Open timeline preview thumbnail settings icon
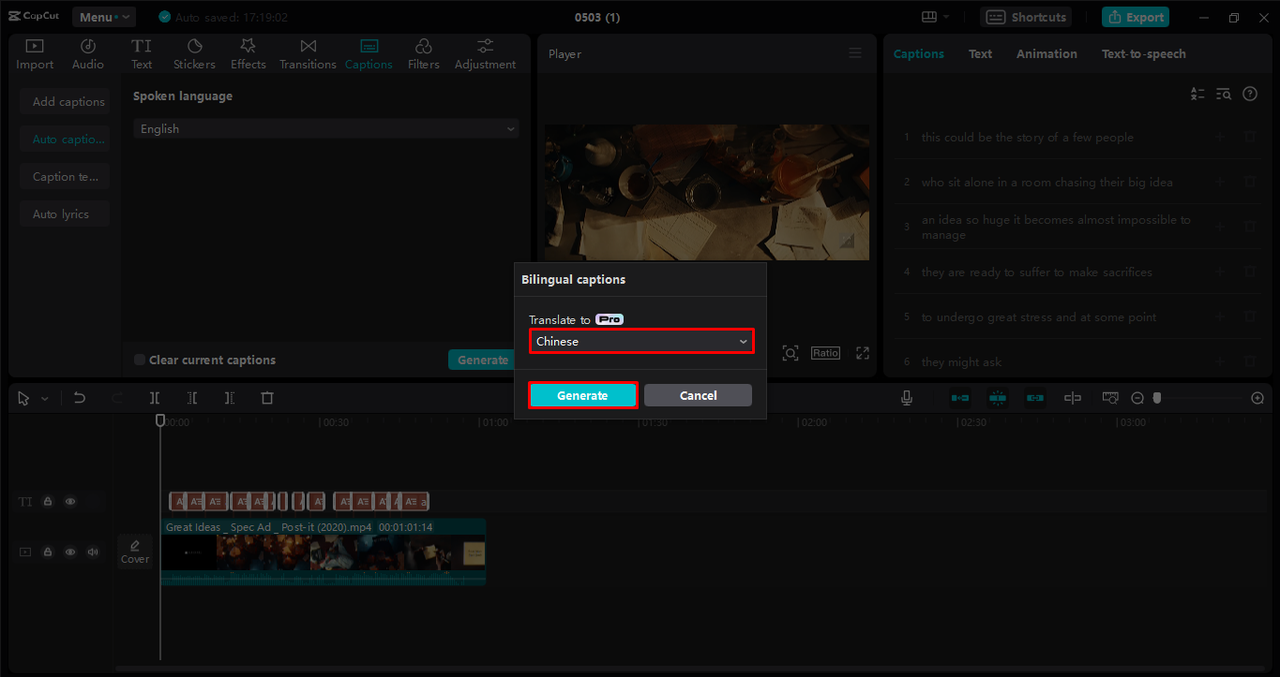The width and height of the screenshot is (1280, 677). pyautogui.click(x=1110, y=398)
